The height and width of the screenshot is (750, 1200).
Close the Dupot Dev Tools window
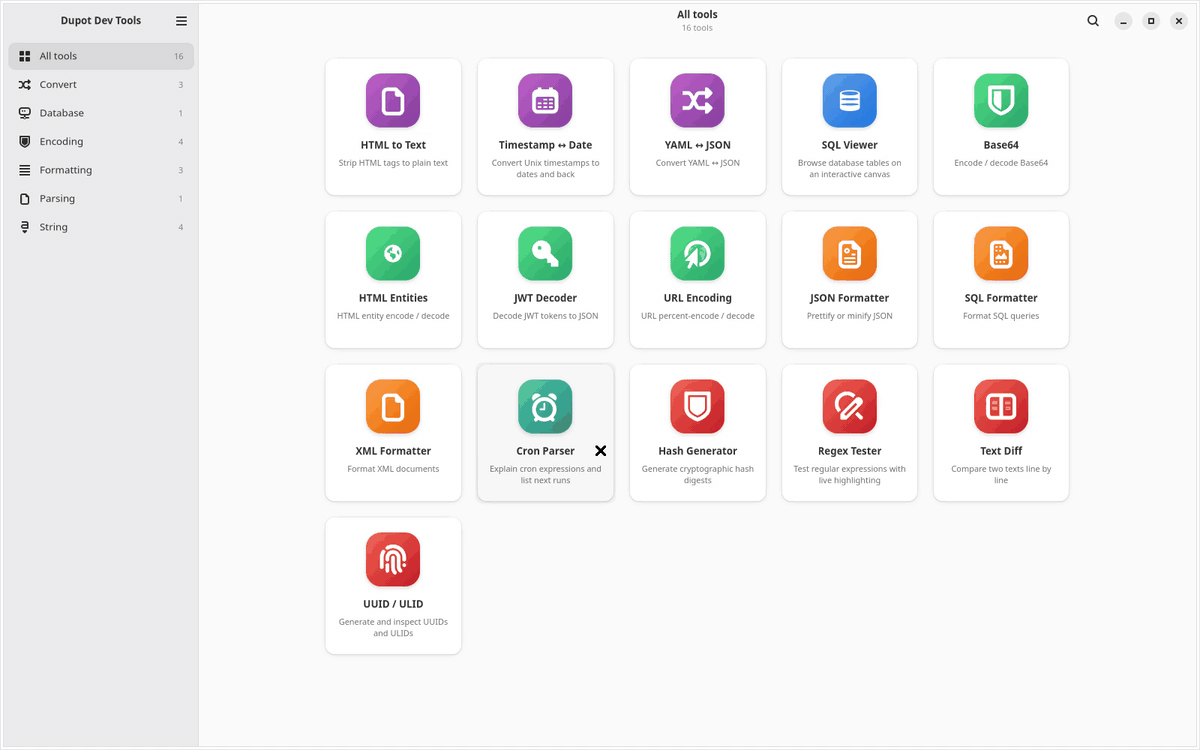click(1179, 21)
